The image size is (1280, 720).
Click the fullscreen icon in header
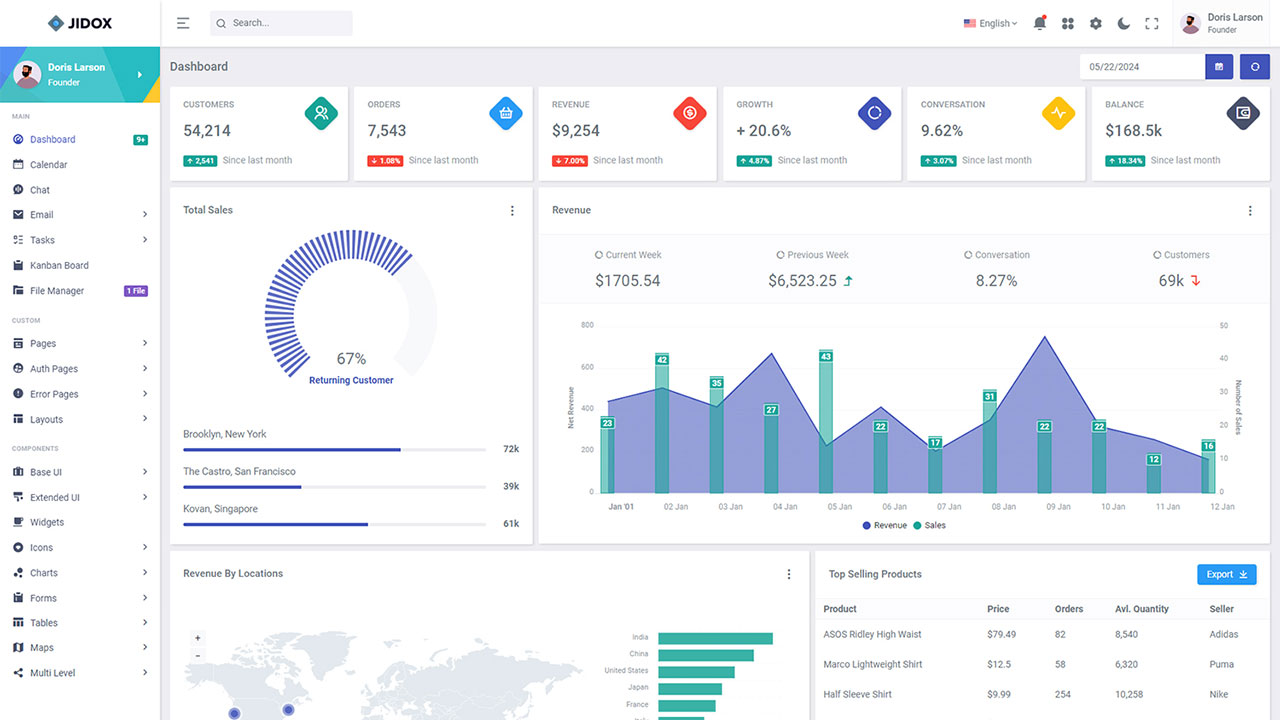click(1152, 23)
